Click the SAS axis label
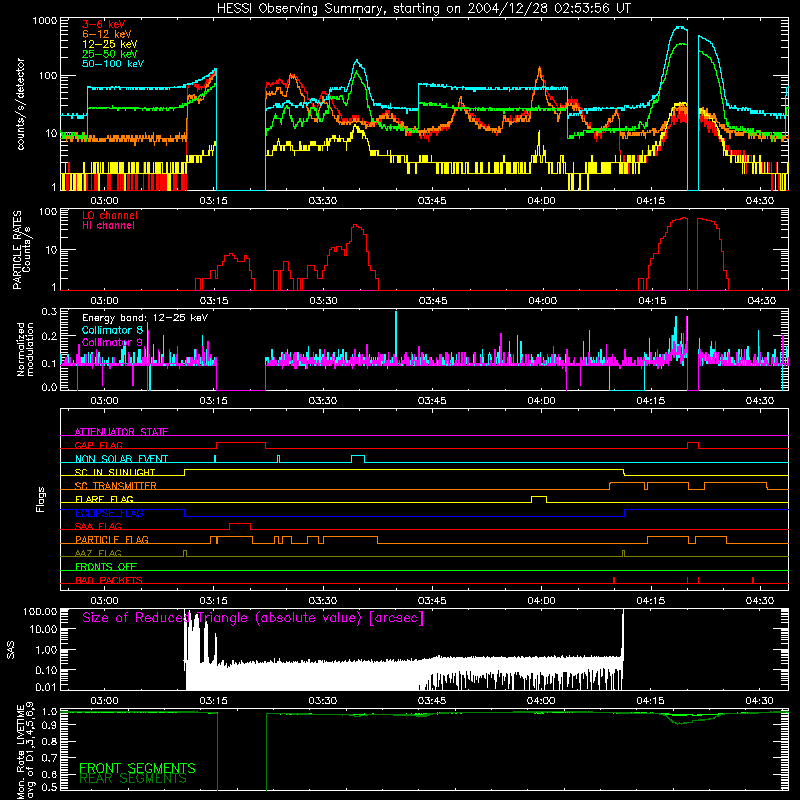 pyautogui.click(x=11, y=650)
